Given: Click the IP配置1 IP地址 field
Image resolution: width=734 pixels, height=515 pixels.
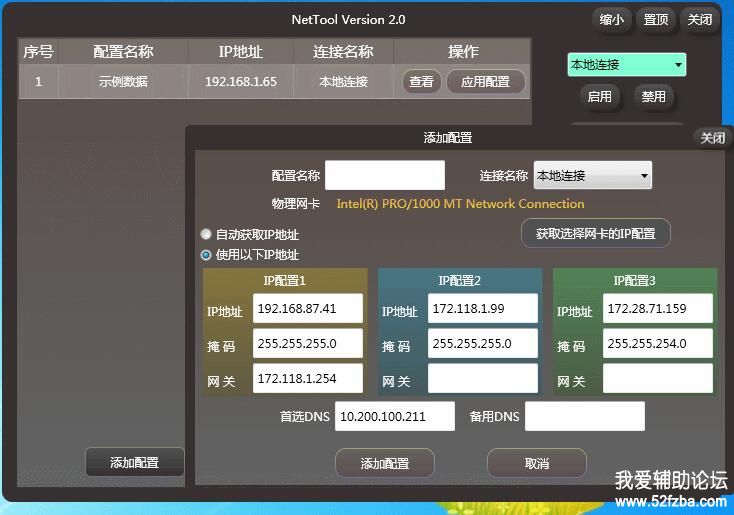Looking at the screenshot, I should tap(307, 309).
